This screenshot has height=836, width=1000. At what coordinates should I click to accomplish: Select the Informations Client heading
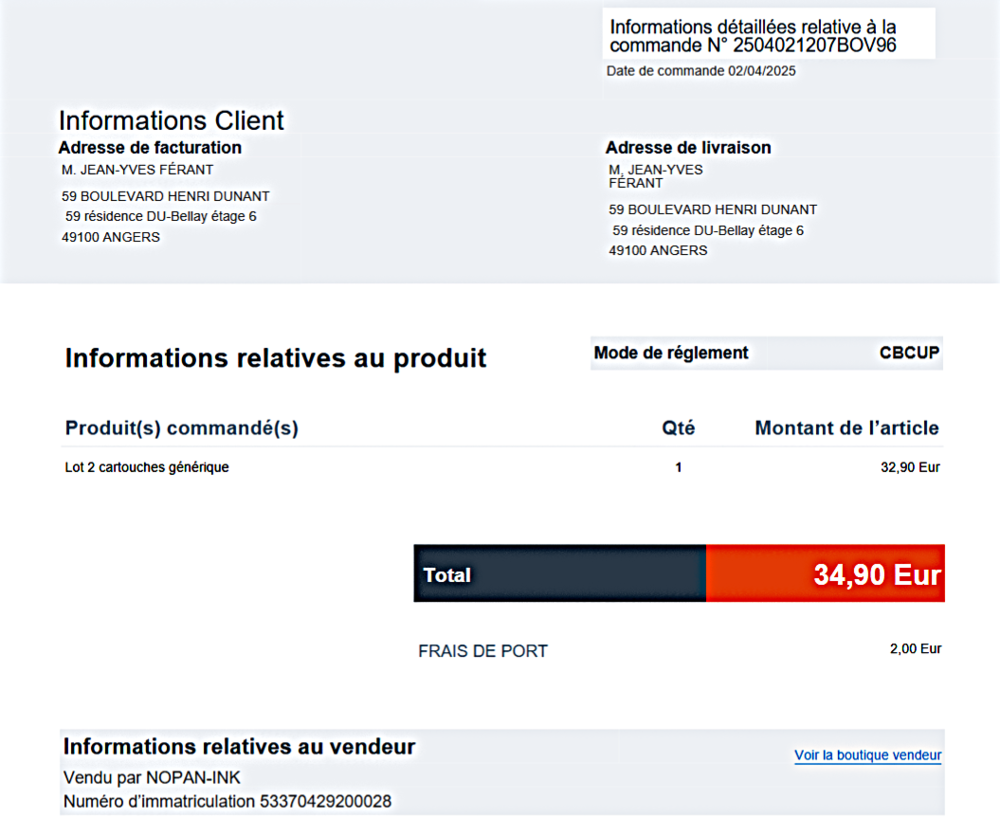click(172, 121)
